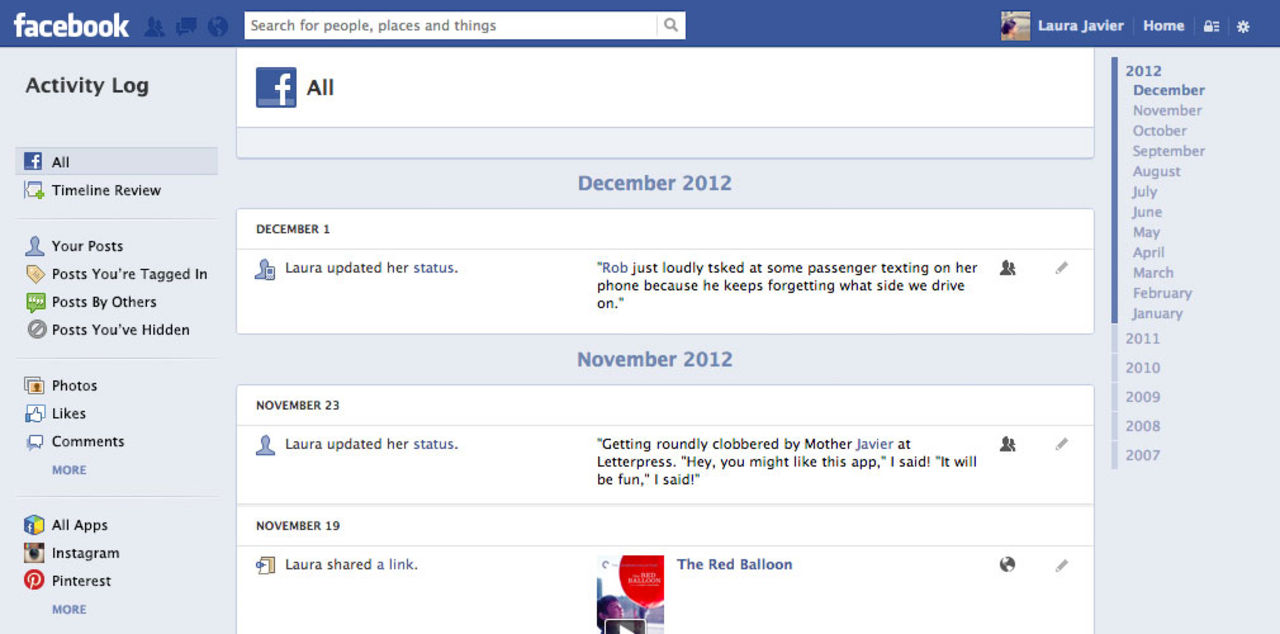Expand year 2007 in timeline

point(1142,455)
